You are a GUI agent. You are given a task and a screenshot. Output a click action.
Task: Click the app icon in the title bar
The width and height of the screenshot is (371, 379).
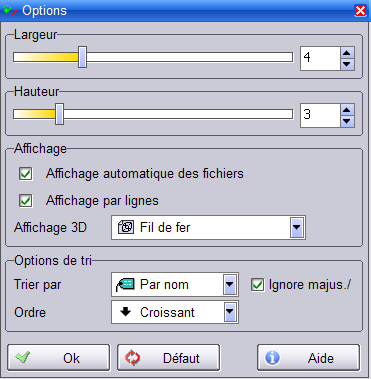click(x=10, y=11)
